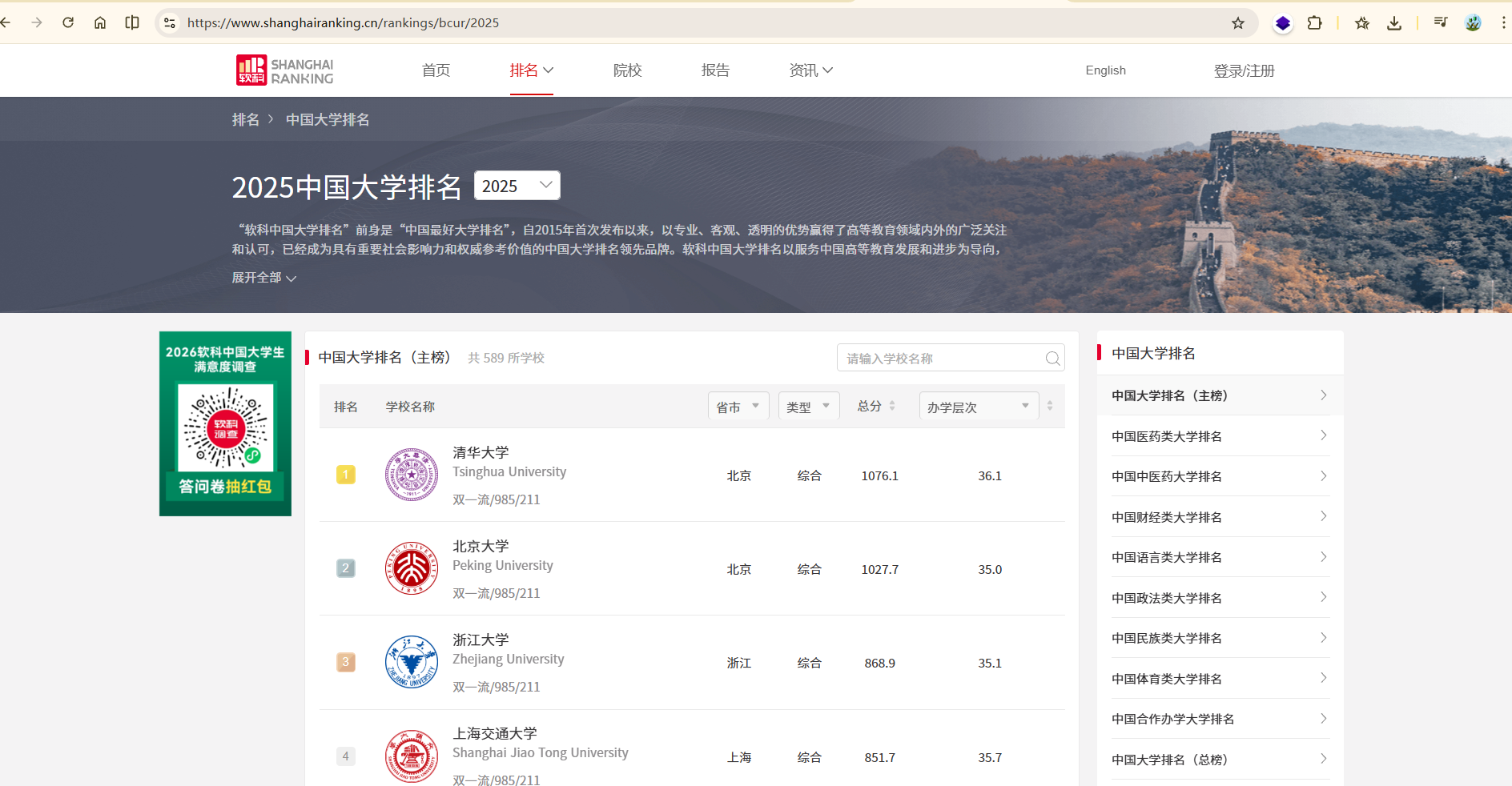Image resolution: width=1512 pixels, height=786 pixels.
Task: Click the 排名 breadcrumb link
Action: [x=246, y=119]
